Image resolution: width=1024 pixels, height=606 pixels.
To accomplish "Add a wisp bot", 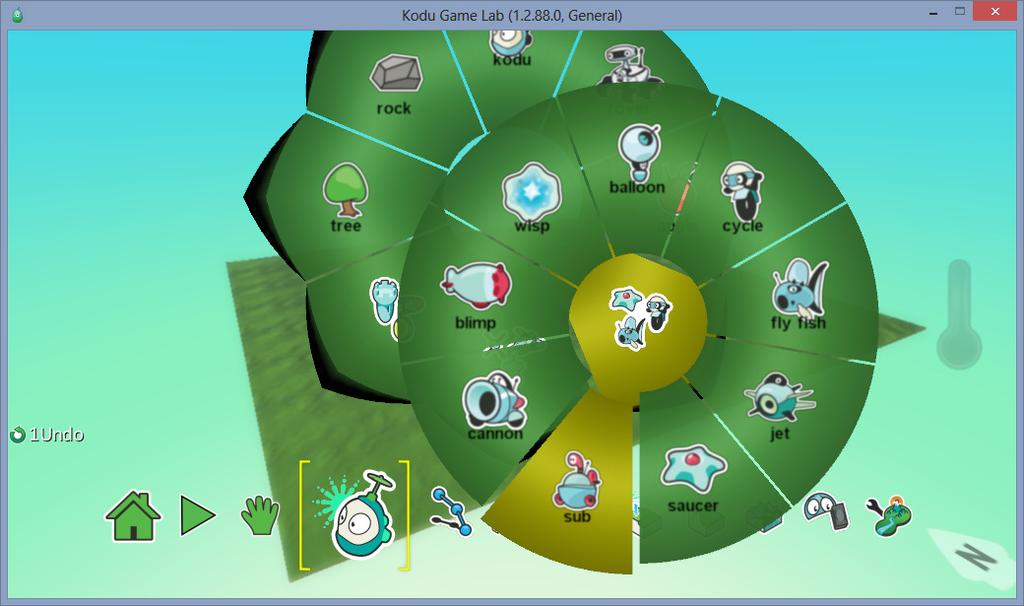I will (x=532, y=191).
